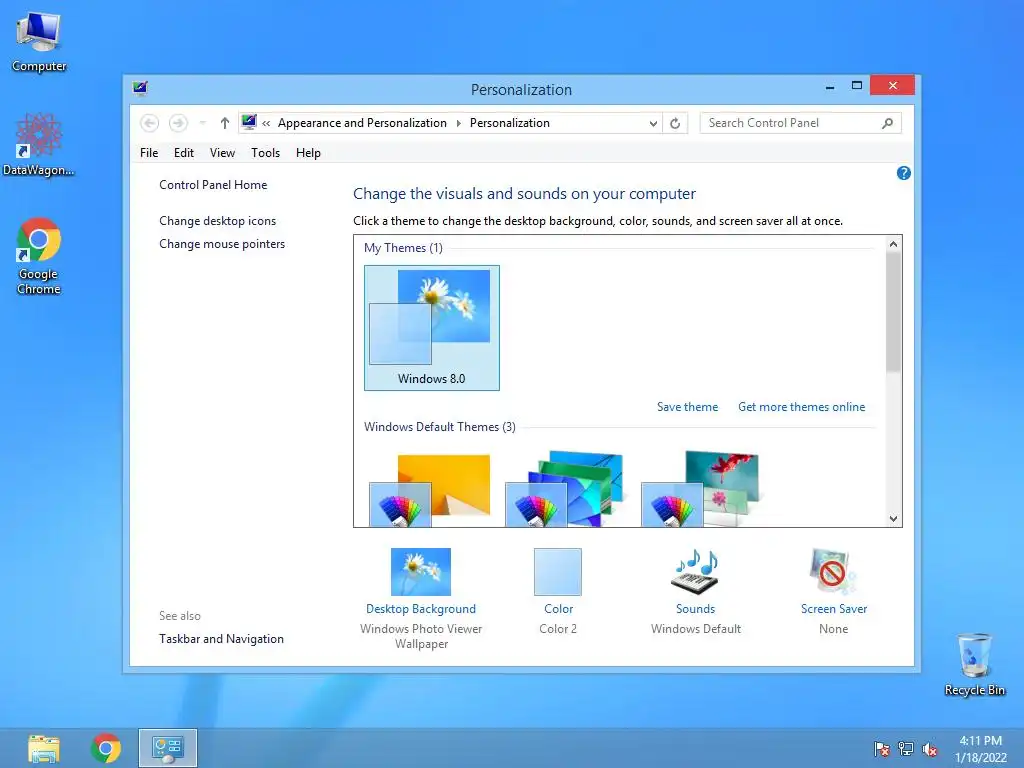The image size is (1024, 768).
Task: Select the flowers default theme
Action: (700, 489)
